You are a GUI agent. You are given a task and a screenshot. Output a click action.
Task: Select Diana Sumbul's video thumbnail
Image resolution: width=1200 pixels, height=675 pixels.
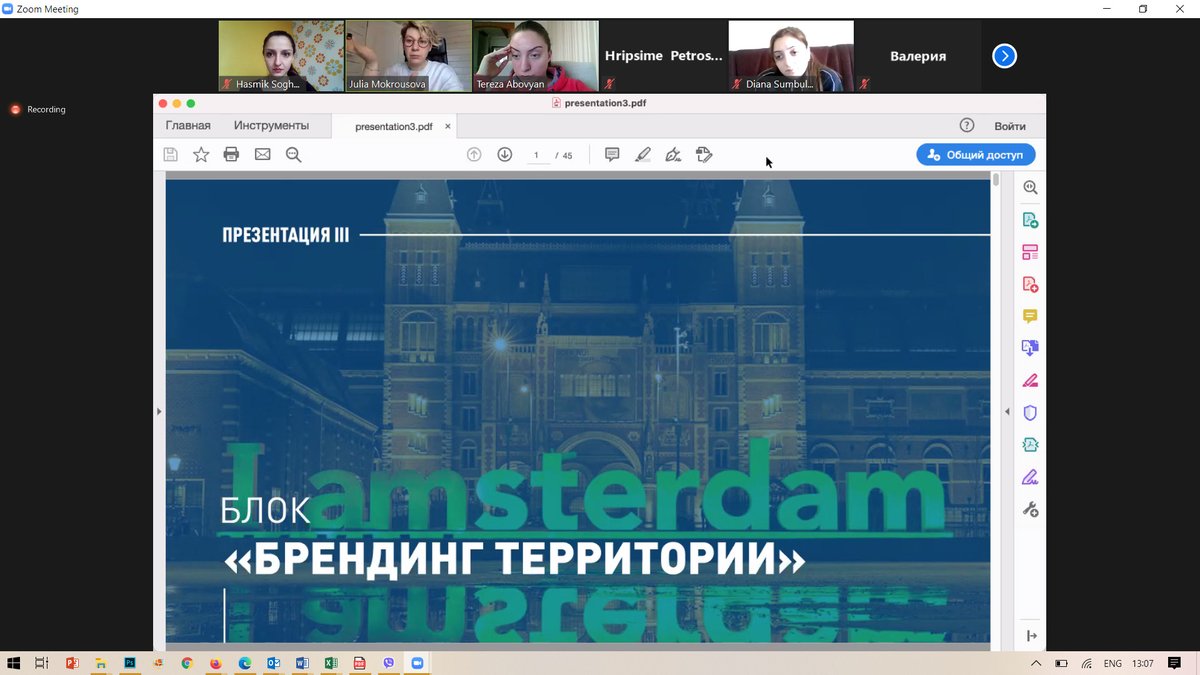[791, 56]
